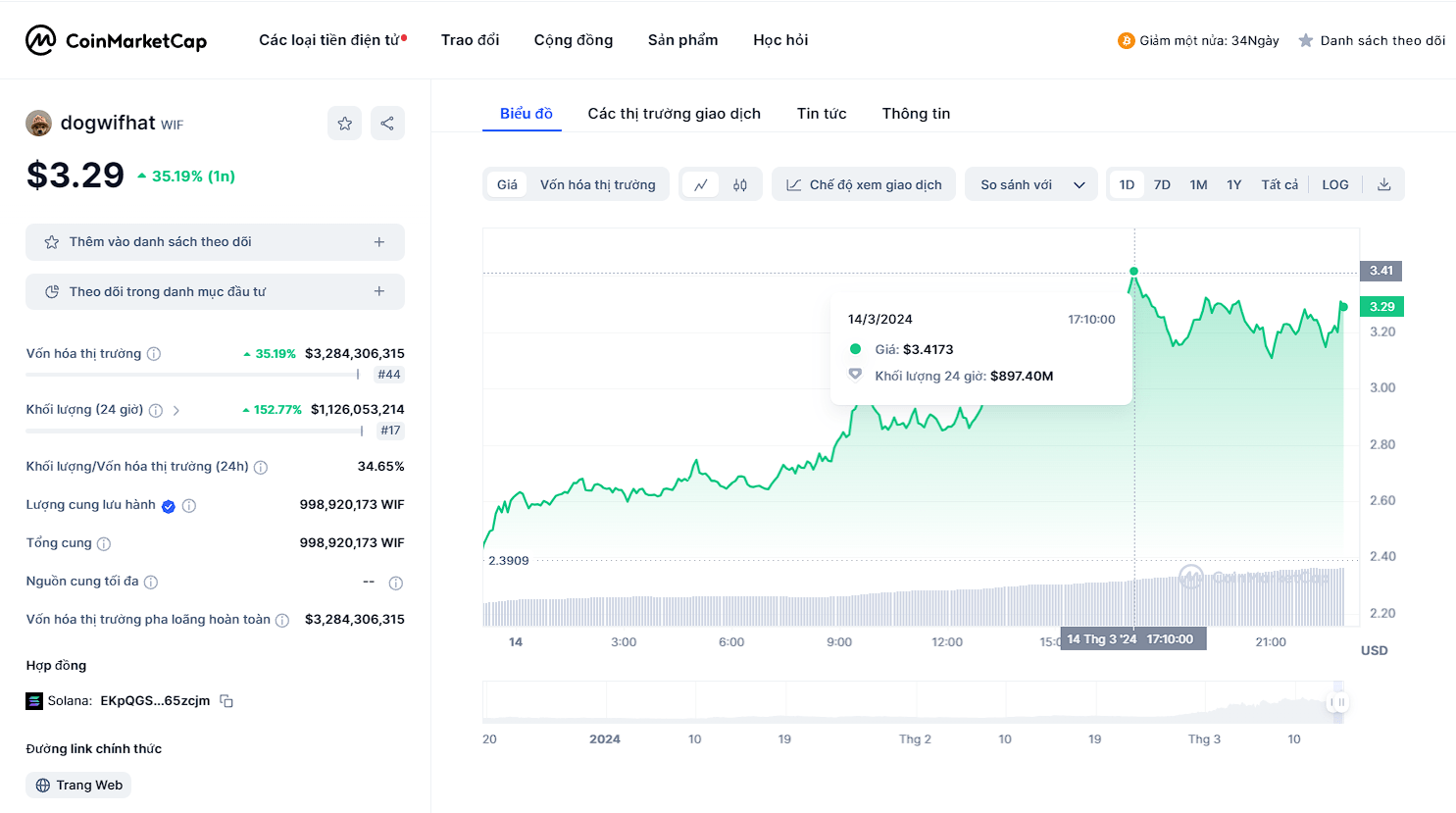The height and width of the screenshot is (813, 1456).
Task: Switch to Biểu đồ tab
Action: click(x=527, y=114)
